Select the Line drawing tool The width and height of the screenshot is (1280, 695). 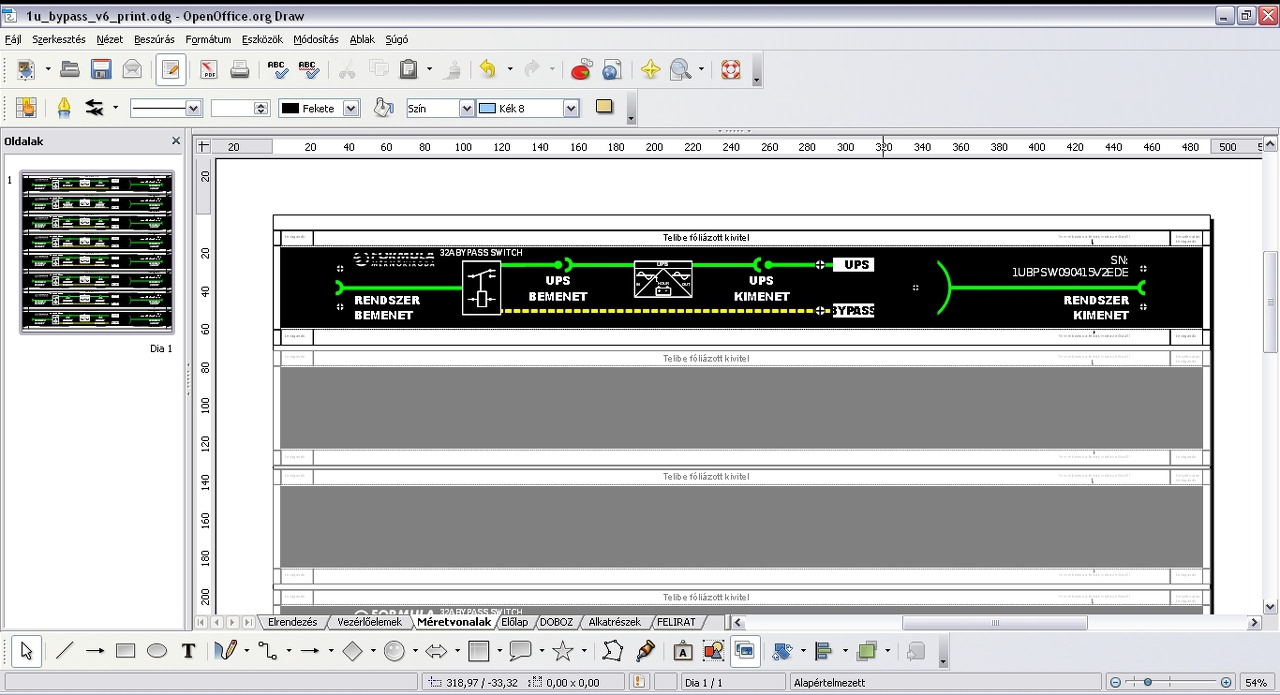(65, 651)
